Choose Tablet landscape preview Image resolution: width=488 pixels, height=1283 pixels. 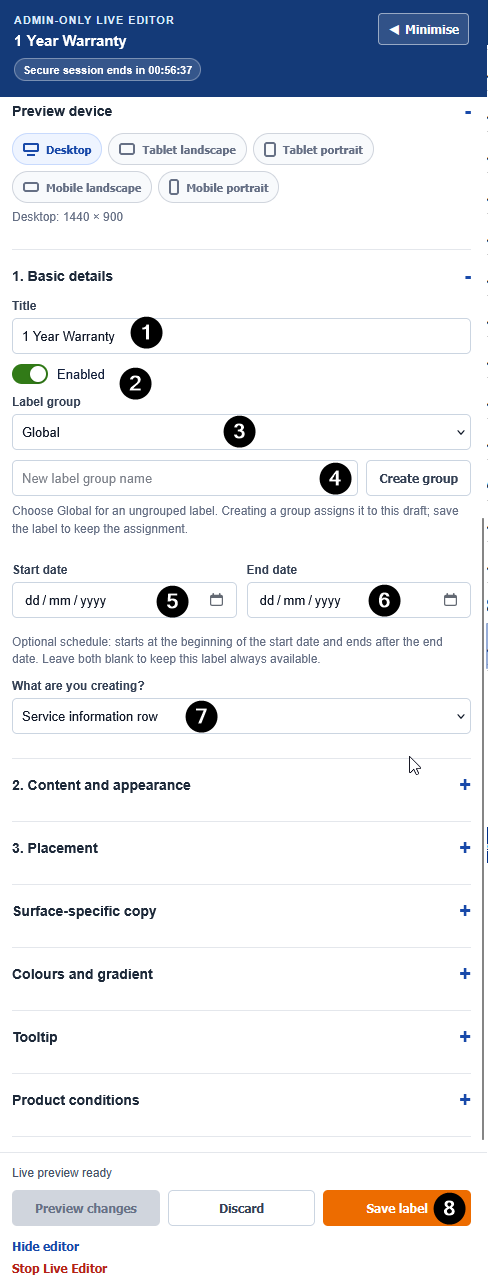[178, 150]
